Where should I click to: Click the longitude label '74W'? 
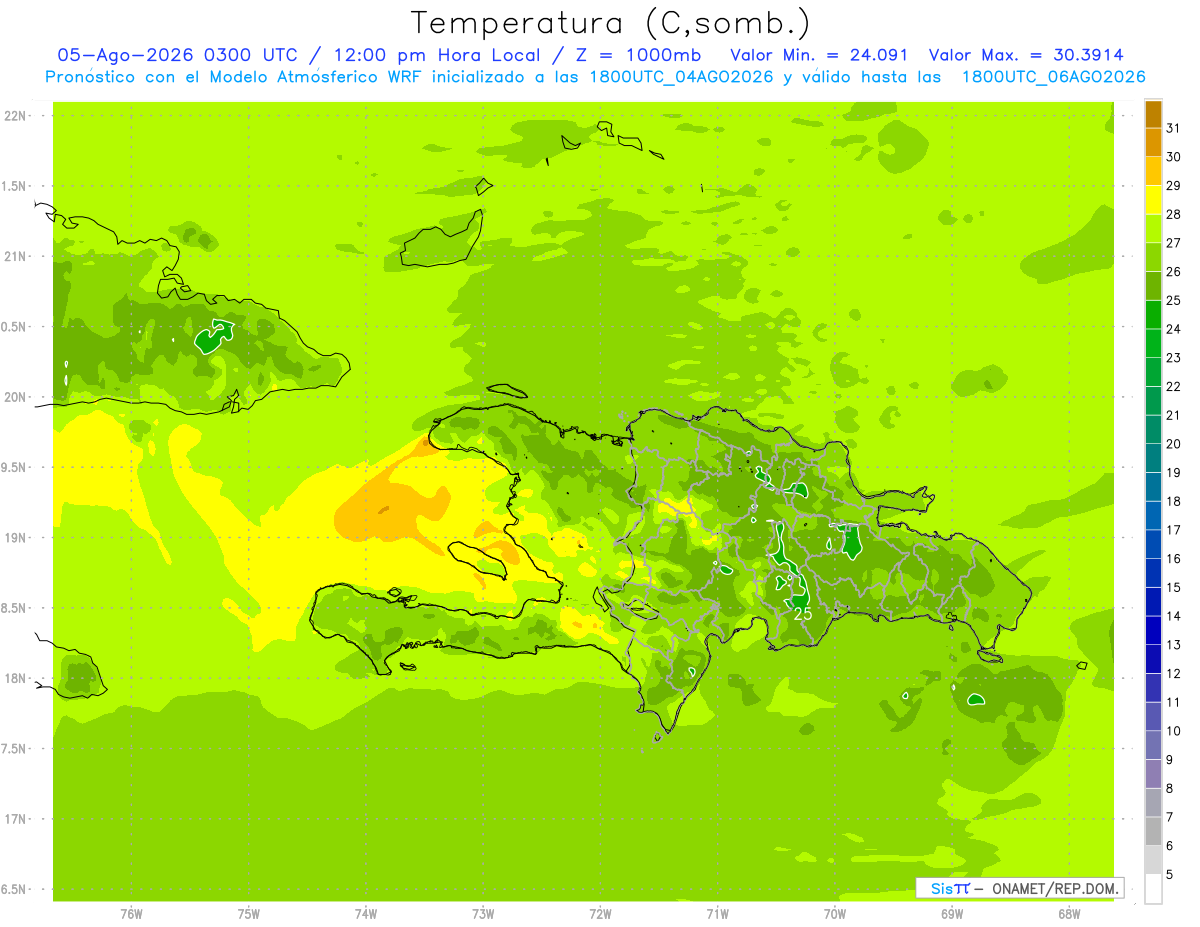366,913
